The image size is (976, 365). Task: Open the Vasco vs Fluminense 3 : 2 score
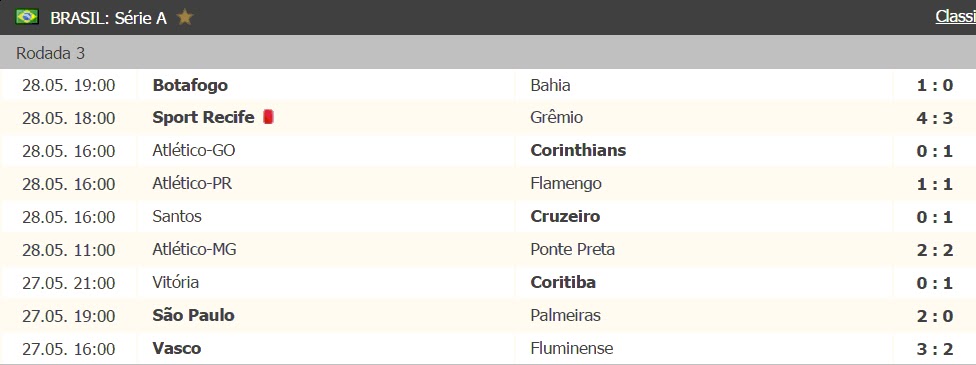pos(934,348)
